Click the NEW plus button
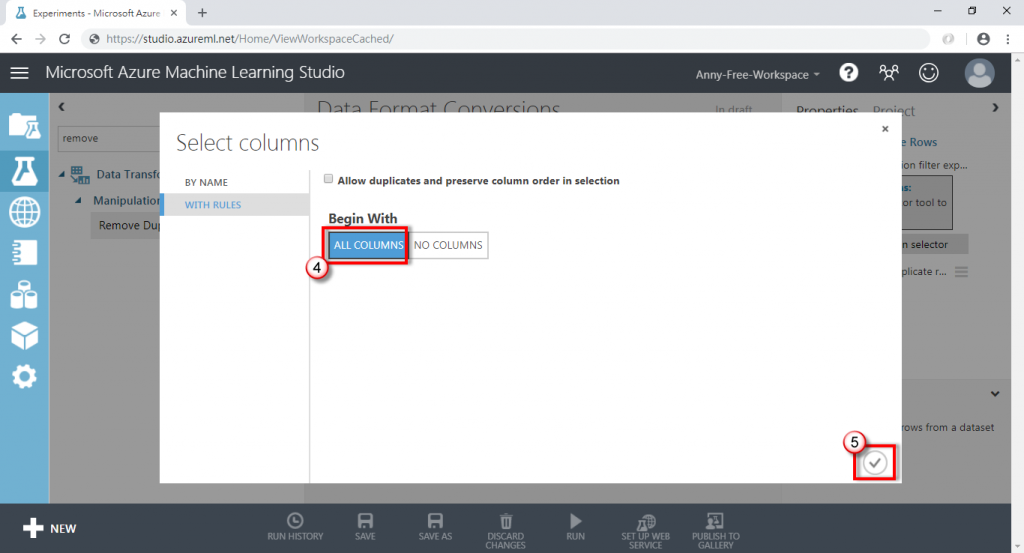 tap(50, 528)
